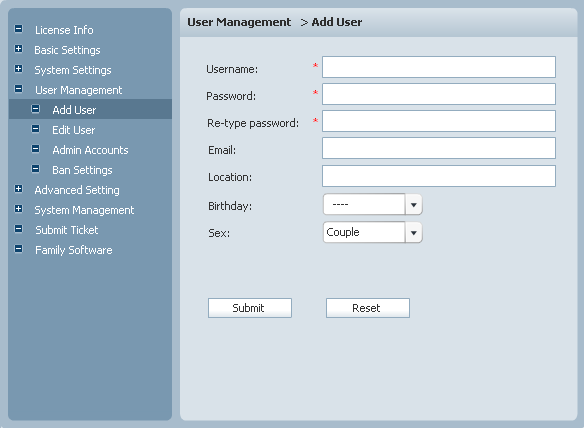Open Admin Accounts in sidebar
This screenshot has height=428, width=584.
(x=90, y=150)
